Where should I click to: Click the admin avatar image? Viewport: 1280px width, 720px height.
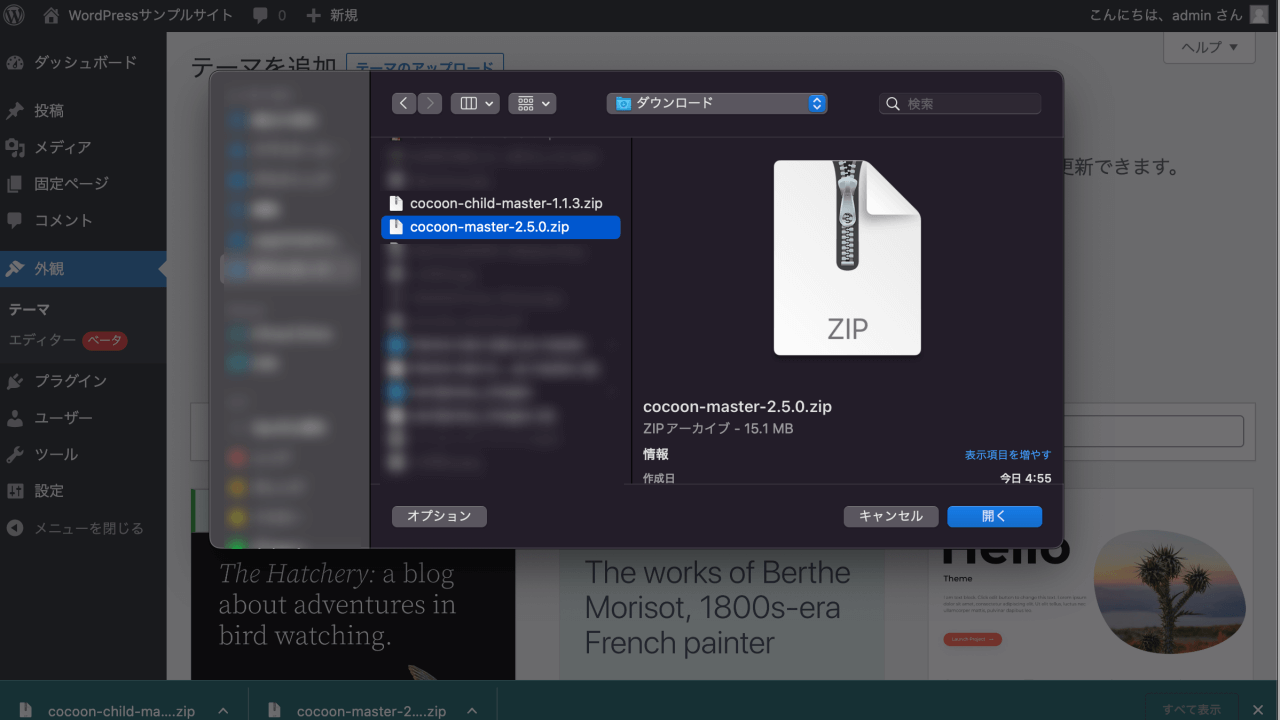coord(1258,15)
